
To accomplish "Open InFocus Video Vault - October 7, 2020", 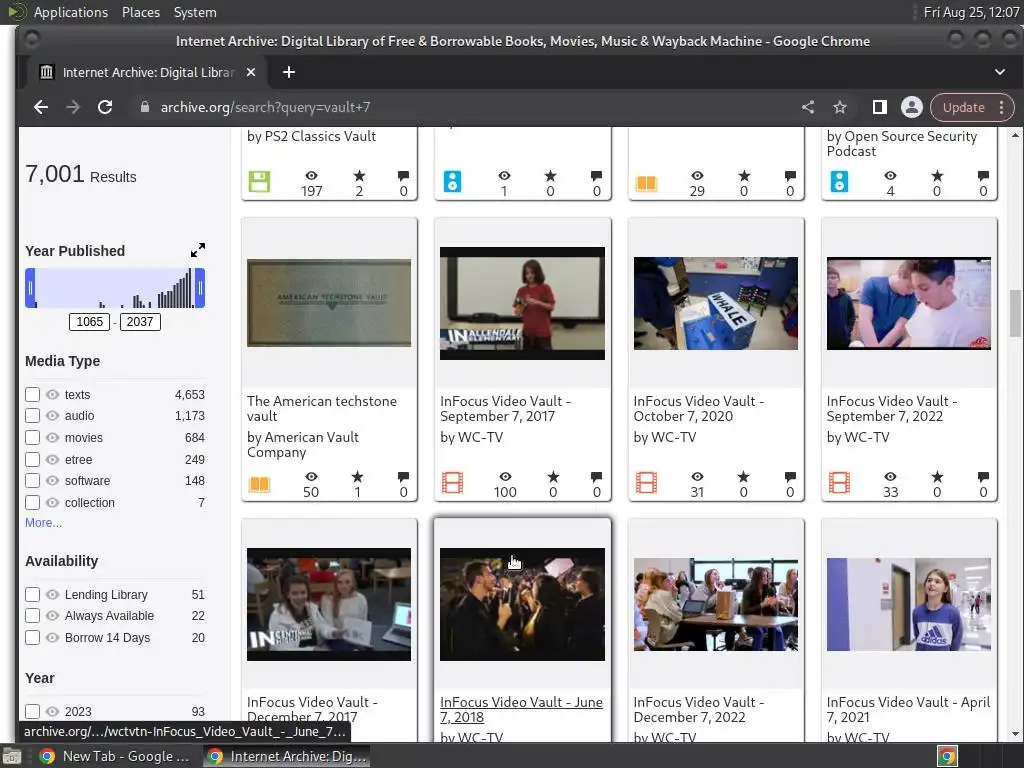I will point(699,409).
